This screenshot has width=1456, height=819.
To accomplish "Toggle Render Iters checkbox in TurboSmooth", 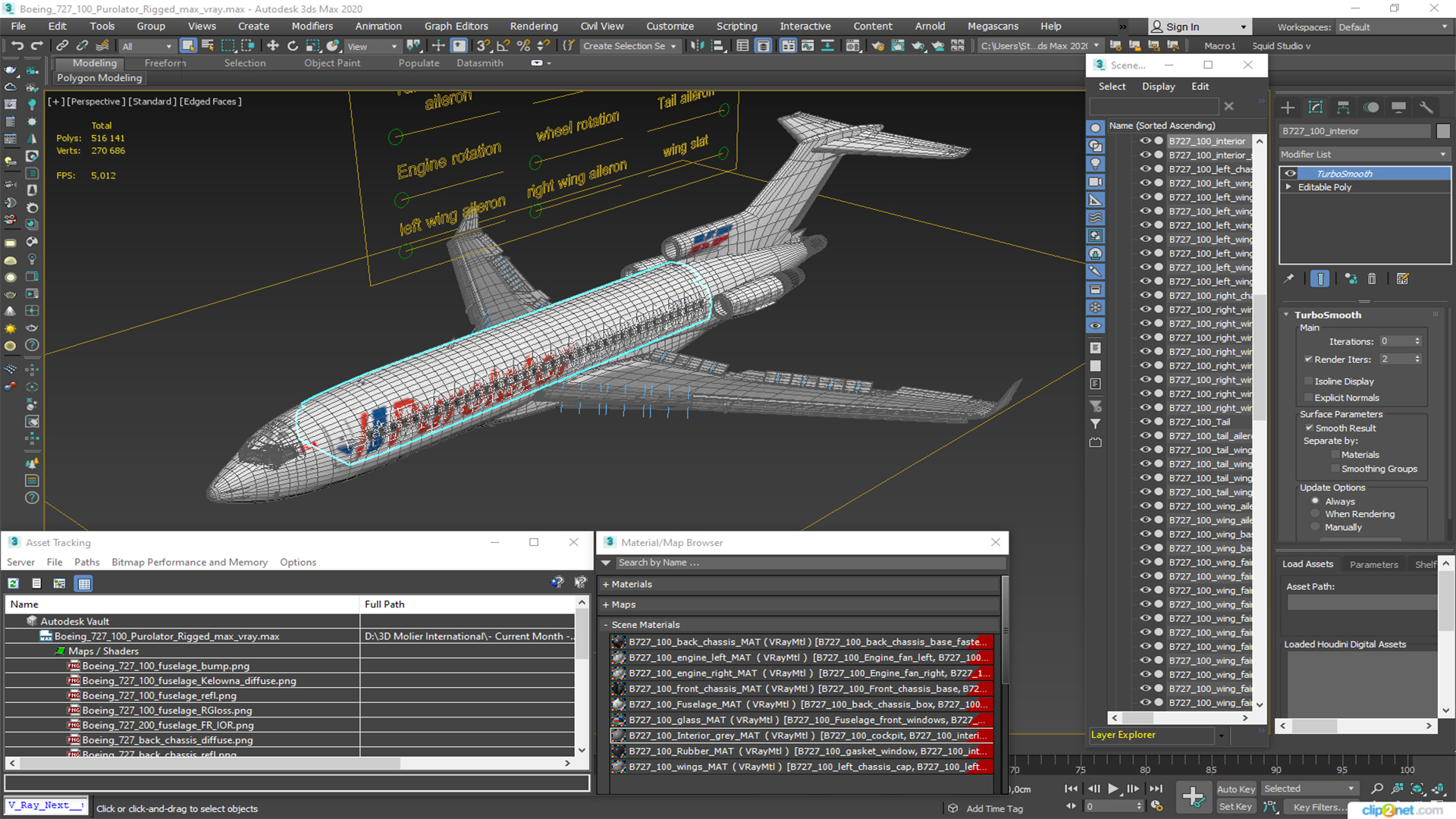I will pos(1308,359).
